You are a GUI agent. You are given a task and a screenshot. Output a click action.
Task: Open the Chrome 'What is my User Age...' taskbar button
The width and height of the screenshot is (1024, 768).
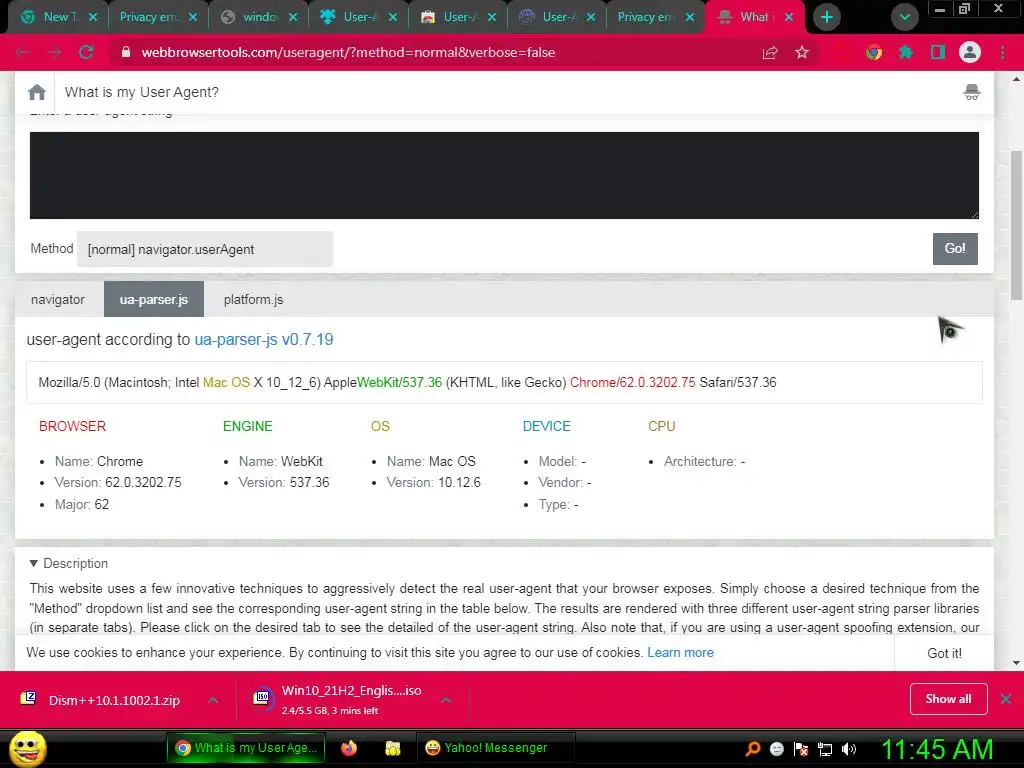[247, 748]
